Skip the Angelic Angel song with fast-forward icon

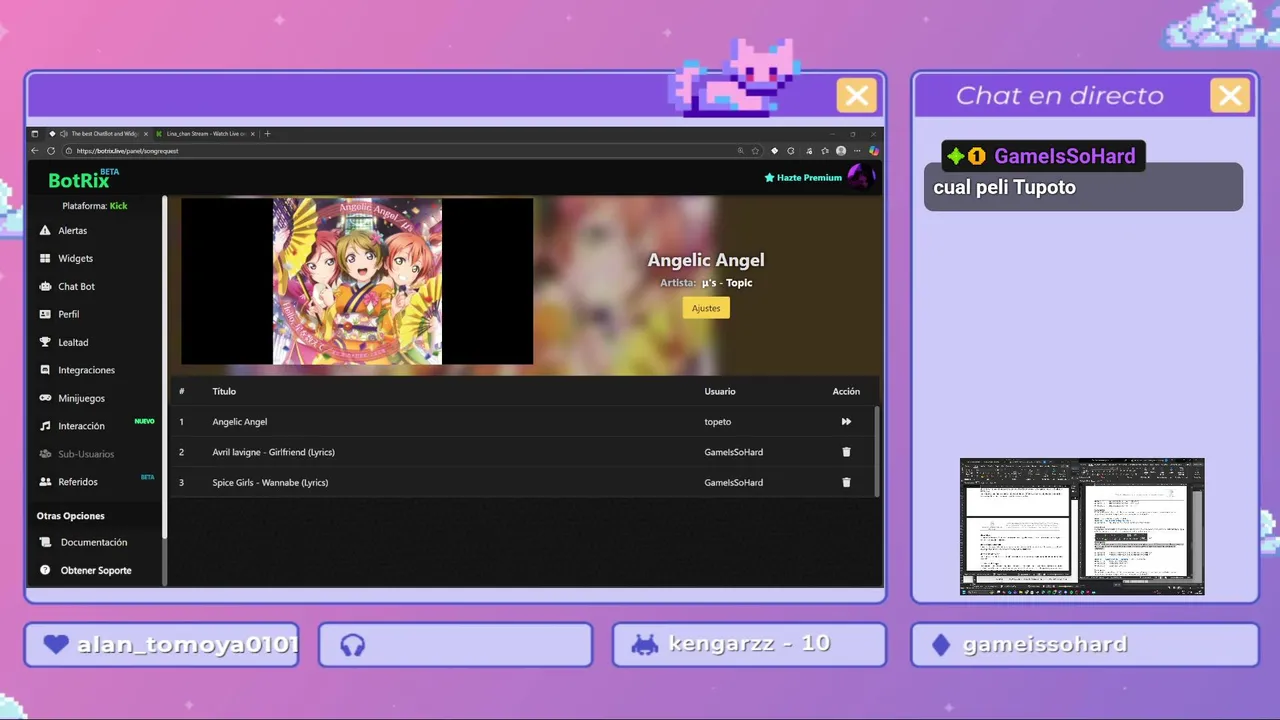(x=846, y=422)
